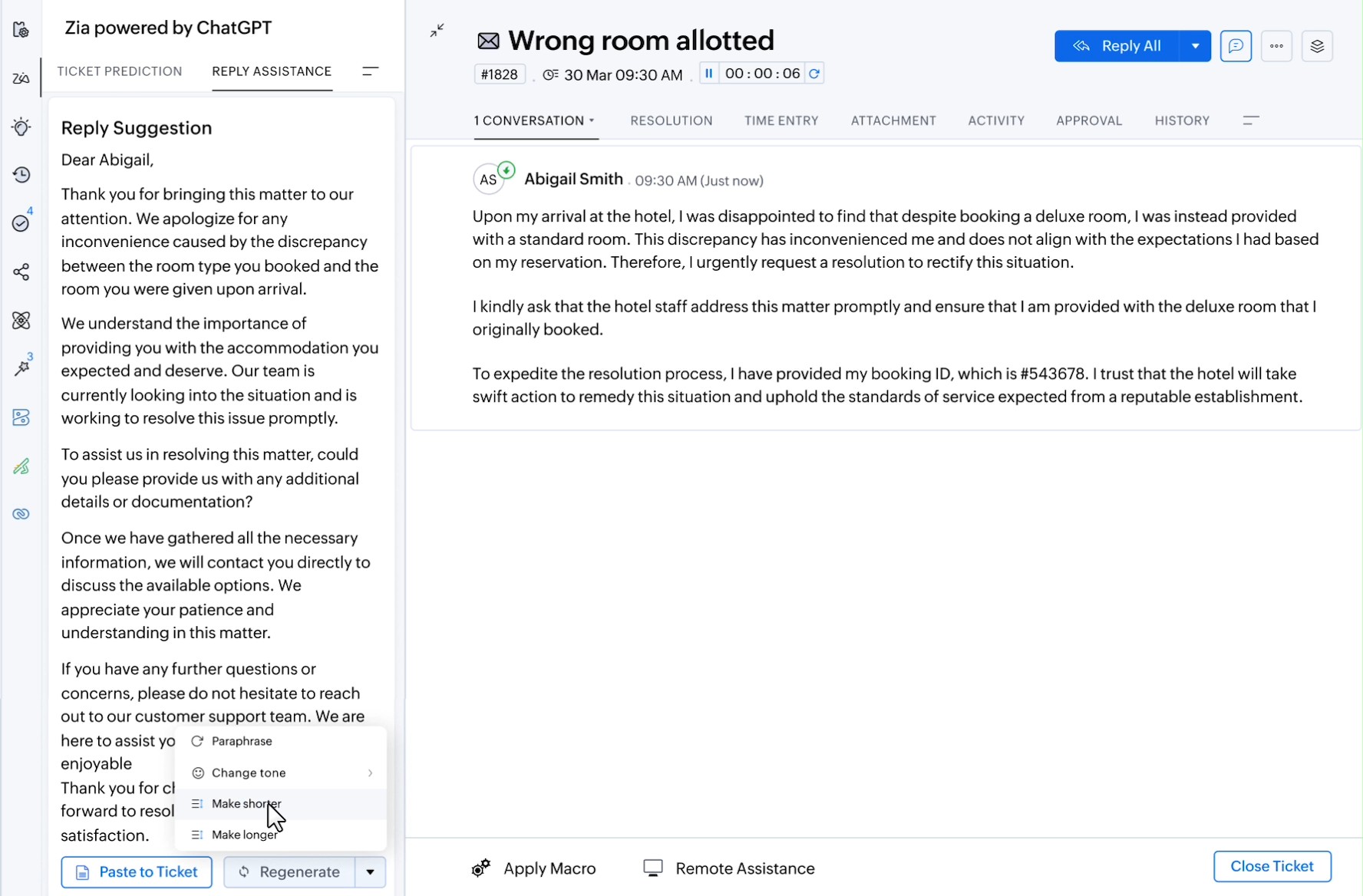Image resolution: width=1363 pixels, height=896 pixels.
Task: Click the share icon in left sidebar
Action: [x=21, y=272]
